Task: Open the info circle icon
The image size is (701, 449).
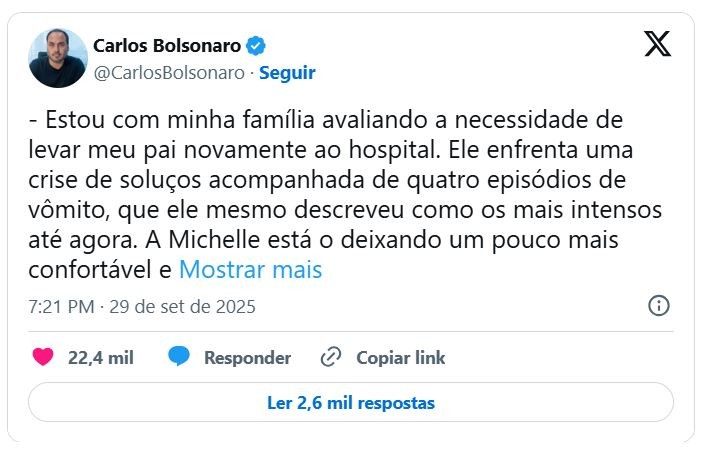Action: 658,306
